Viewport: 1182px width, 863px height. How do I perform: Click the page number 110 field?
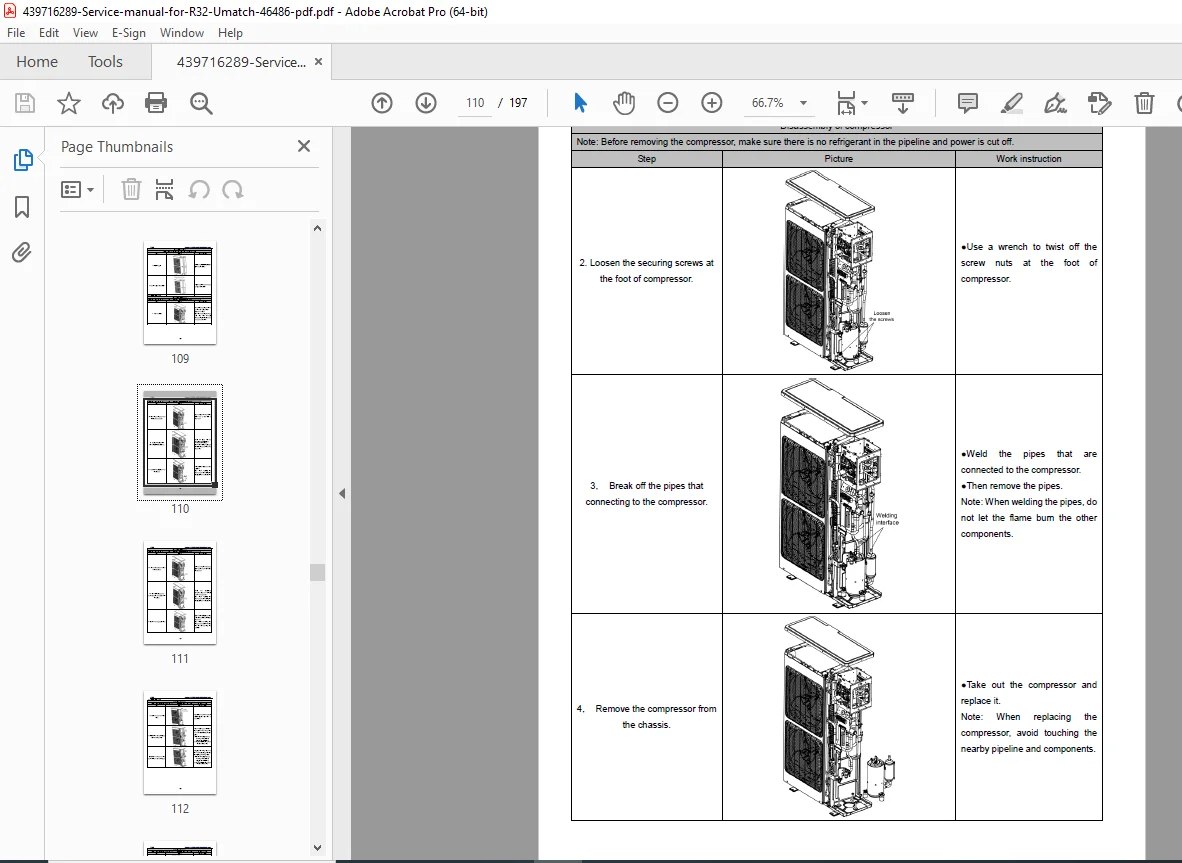(x=475, y=103)
